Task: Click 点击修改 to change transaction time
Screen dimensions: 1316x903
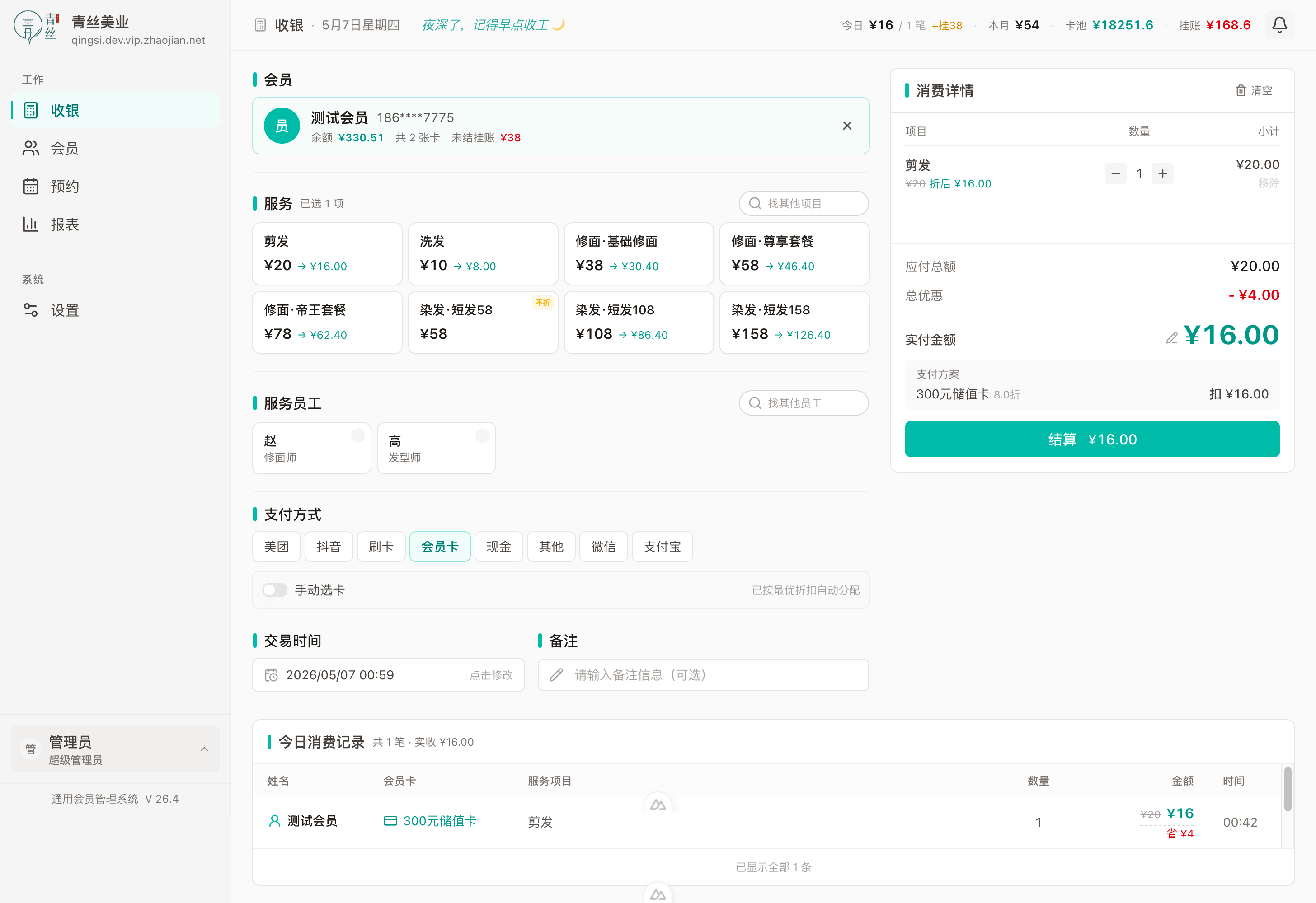Action: pos(491,675)
